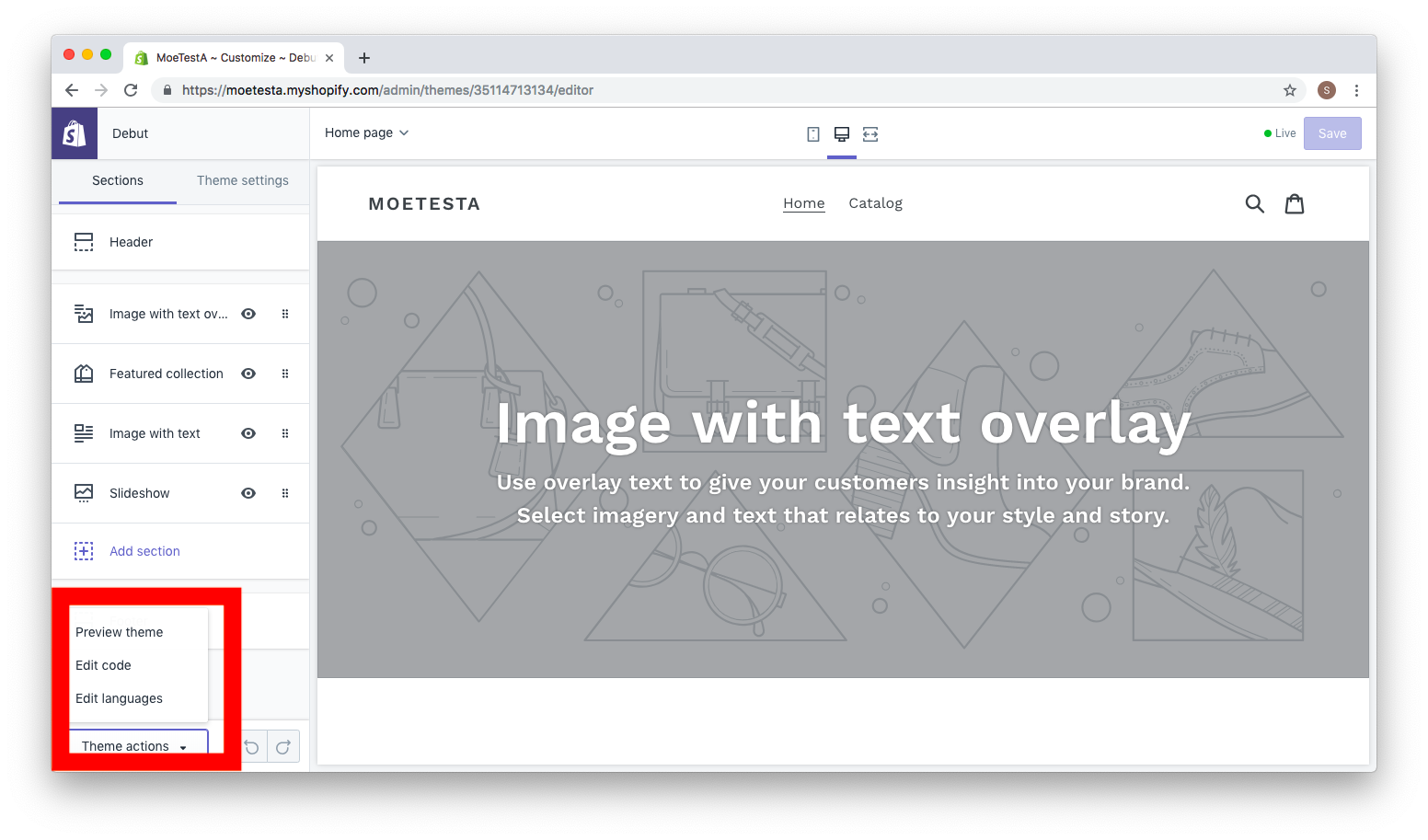Choose Edit languages from the menu
This screenshot has width=1428, height=840.
click(x=119, y=698)
